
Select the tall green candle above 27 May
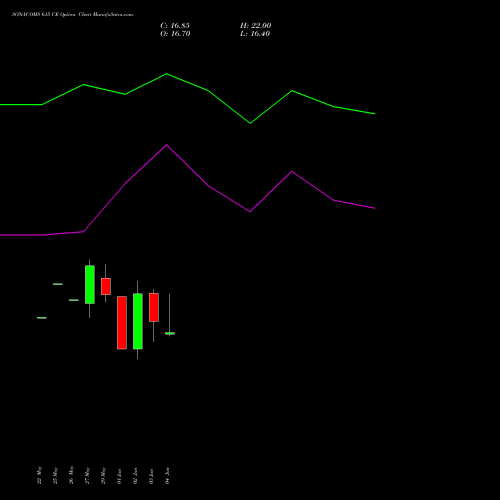point(90,285)
